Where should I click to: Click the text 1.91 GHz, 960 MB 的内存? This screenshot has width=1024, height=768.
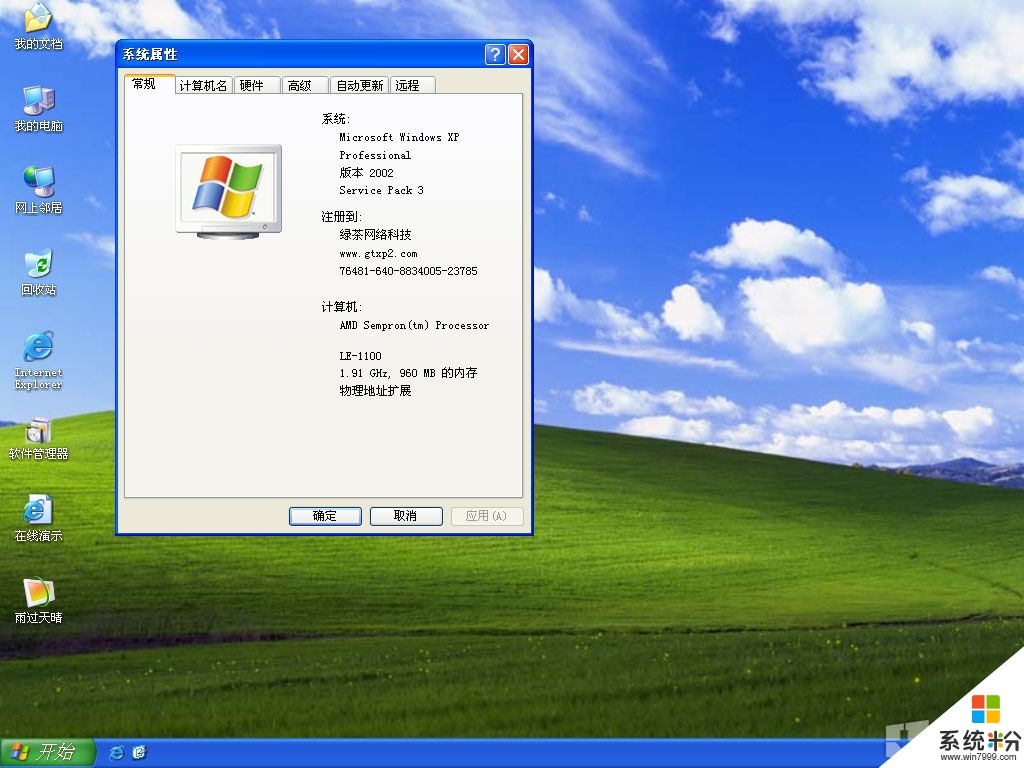coord(408,373)
